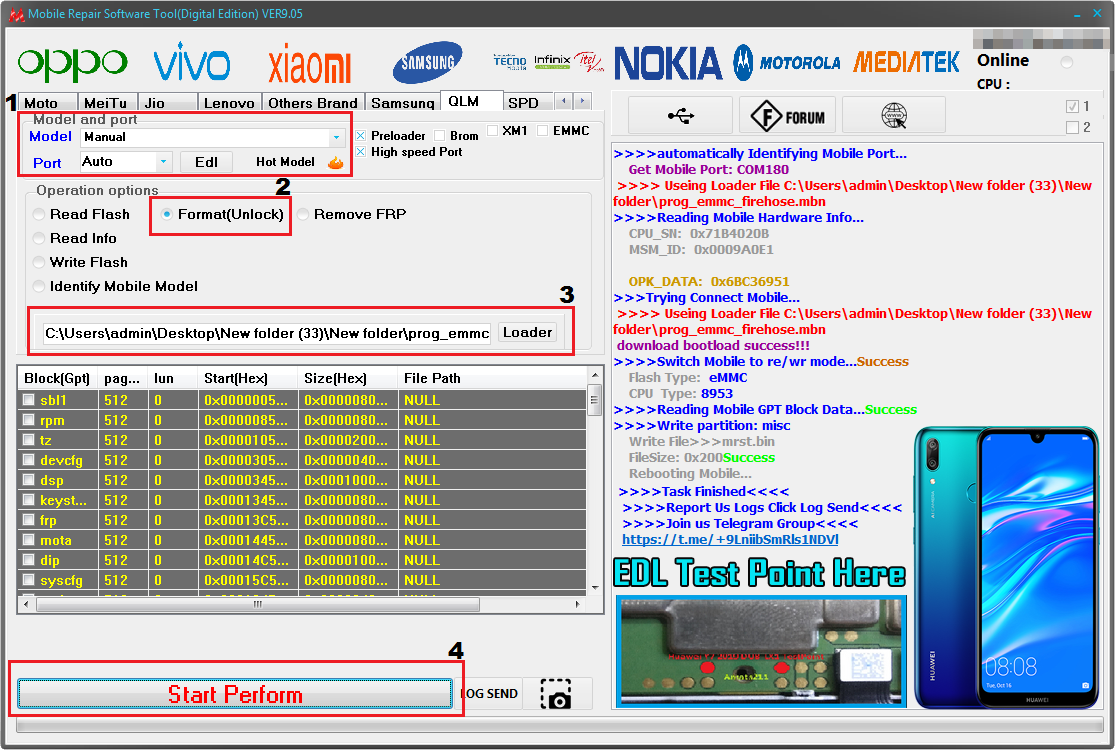Click the loader file path field

267,333
